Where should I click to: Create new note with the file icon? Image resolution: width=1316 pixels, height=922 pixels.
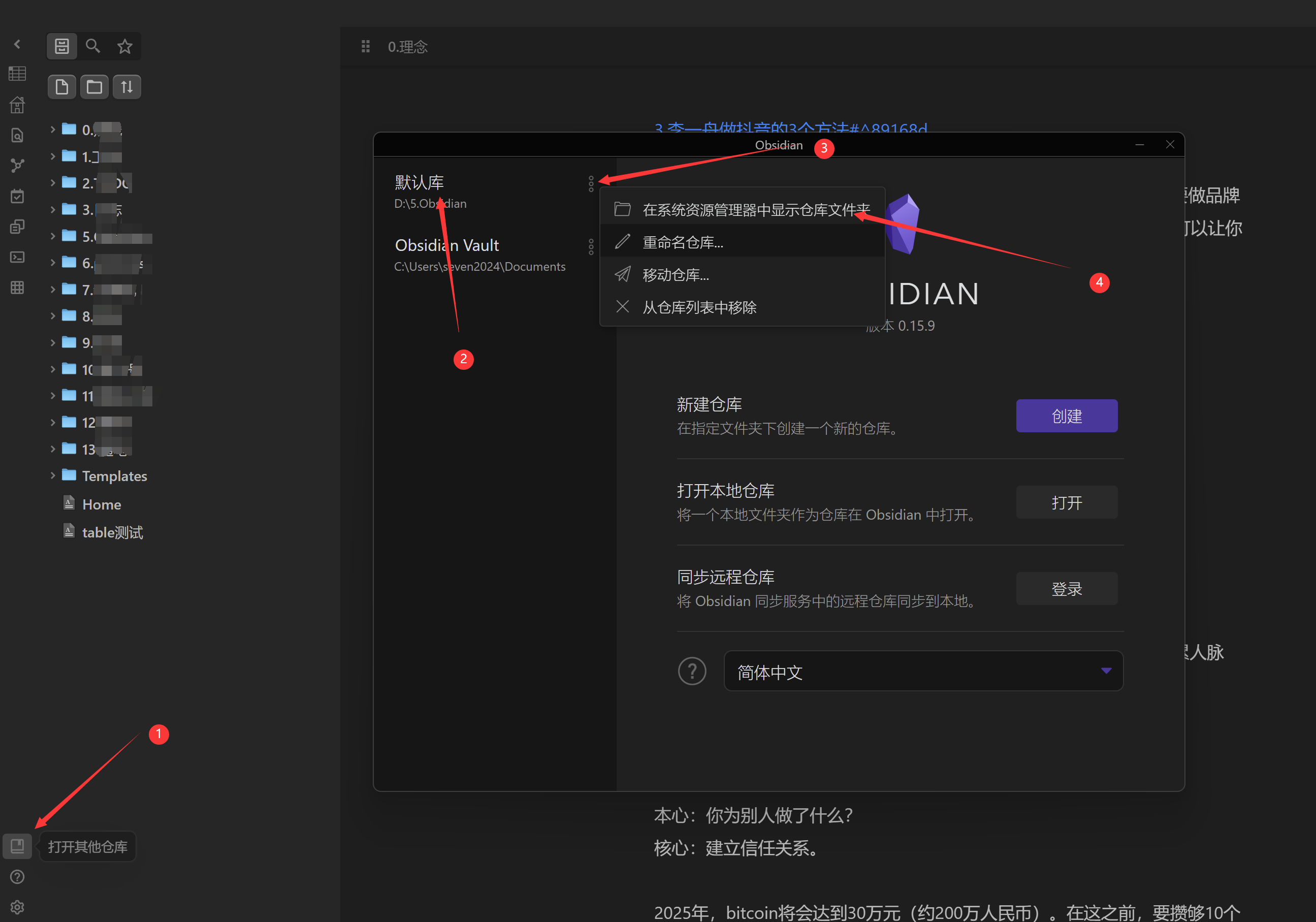[x=62, y=87]
